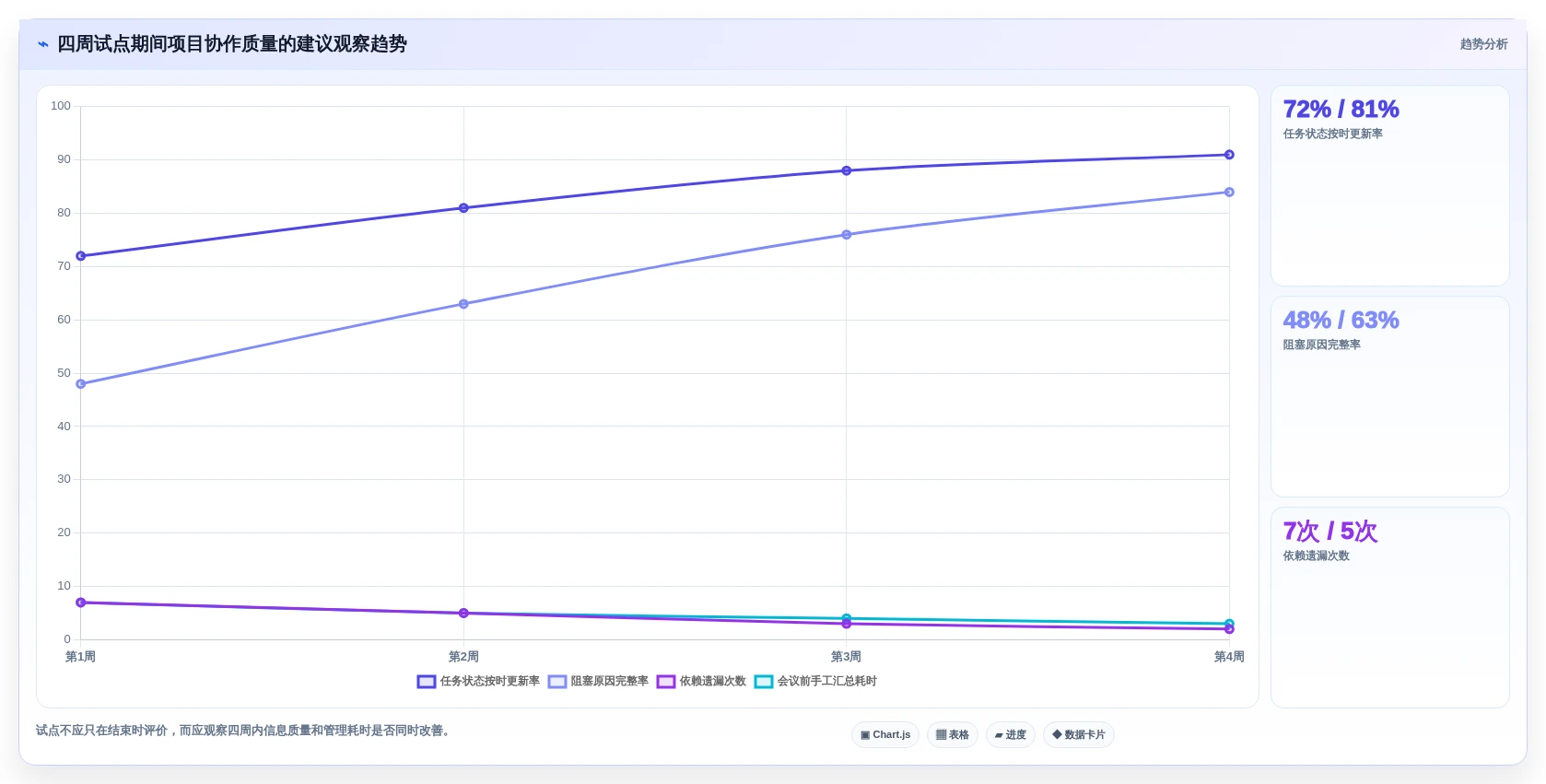Toggle the 阻塞原因完整率 legend item
The width and height of the screenshot is (1546, 784).
point(598,682)
